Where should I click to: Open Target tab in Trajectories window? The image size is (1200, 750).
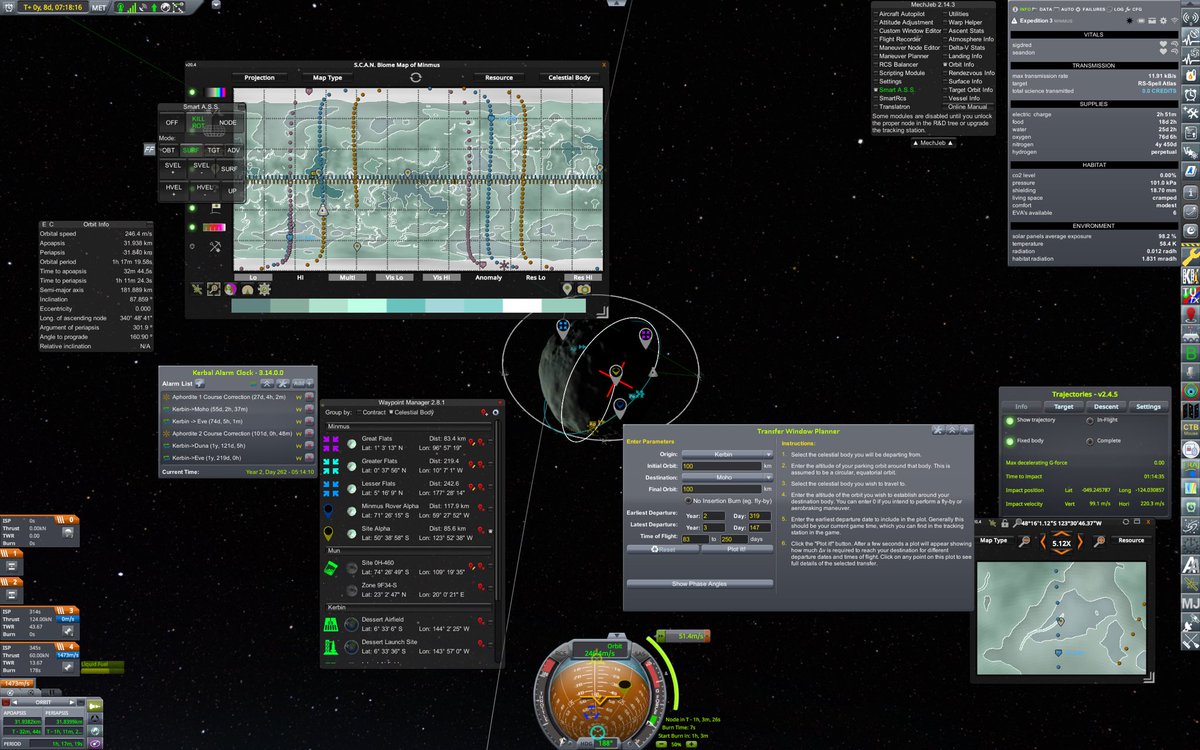tap(1064, 407)
